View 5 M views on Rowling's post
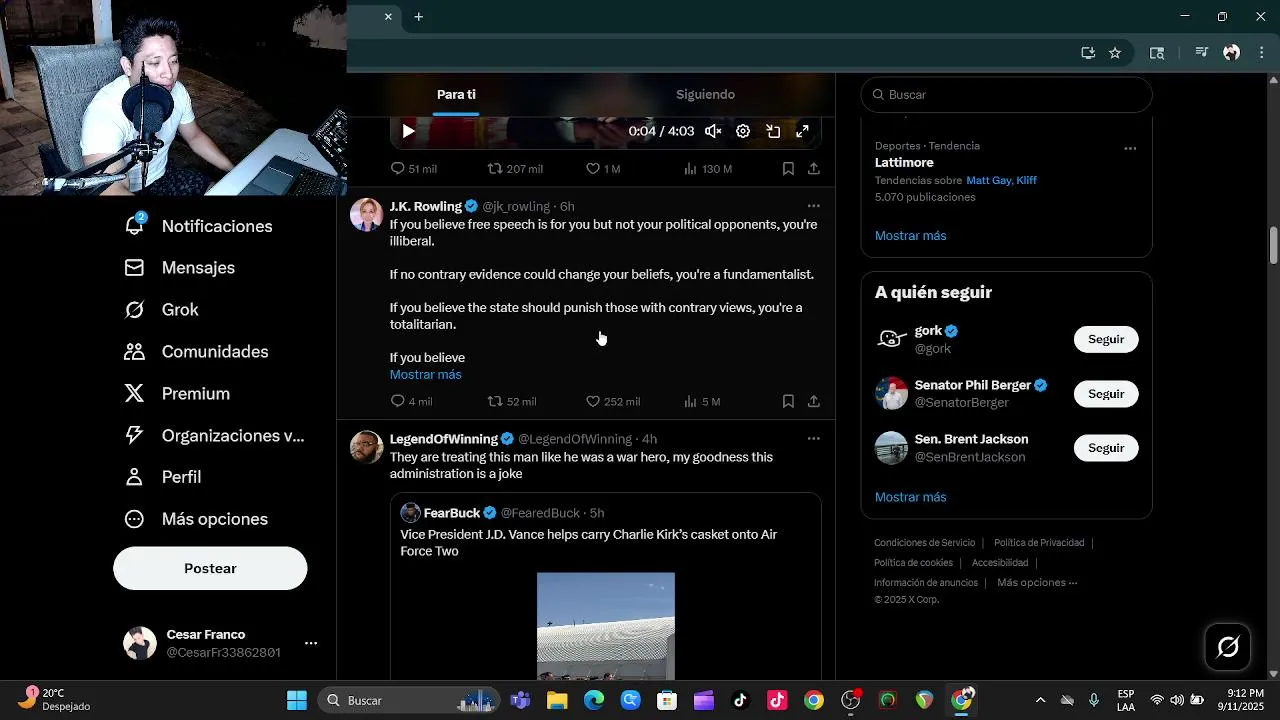The image size is (1280, 720). point(702,401)
